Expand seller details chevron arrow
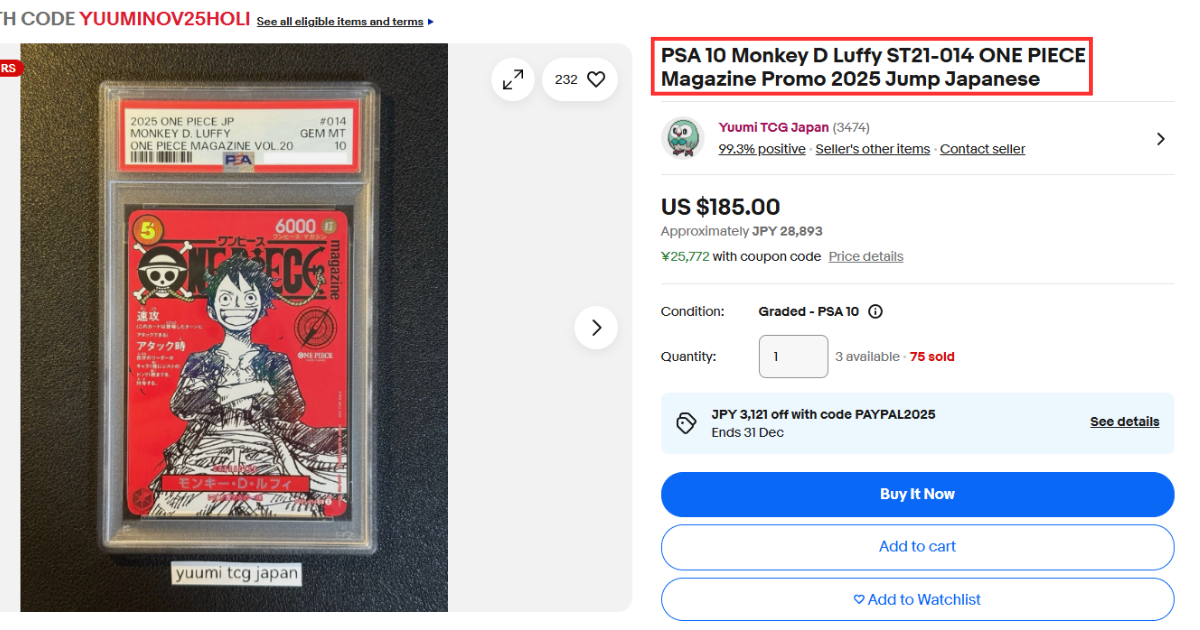The height and width of the screenshot is (630, 1200). pyautogui.click(x=1160, y=139)
